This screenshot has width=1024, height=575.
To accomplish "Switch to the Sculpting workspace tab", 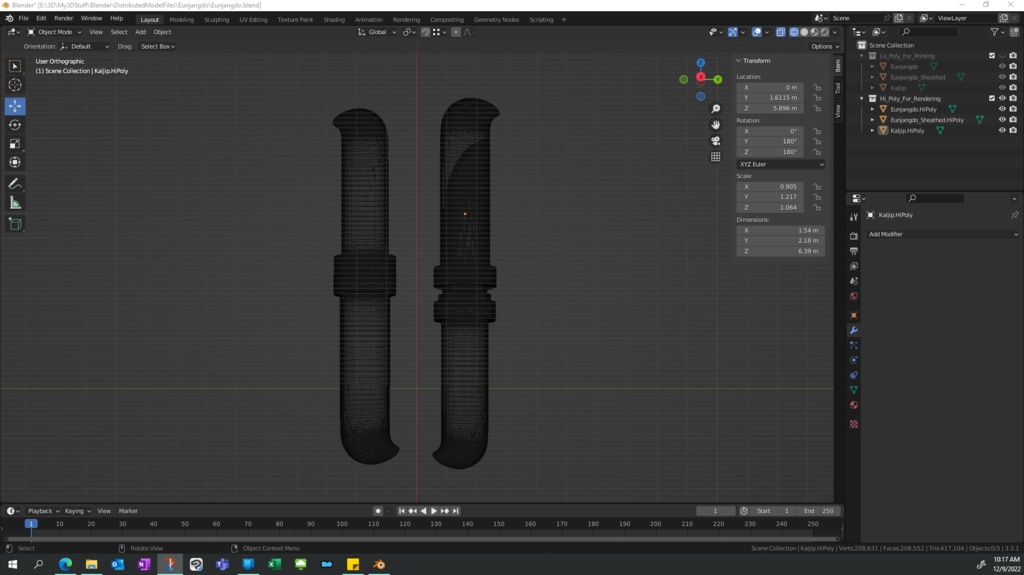I will click(x=216, y=19).
